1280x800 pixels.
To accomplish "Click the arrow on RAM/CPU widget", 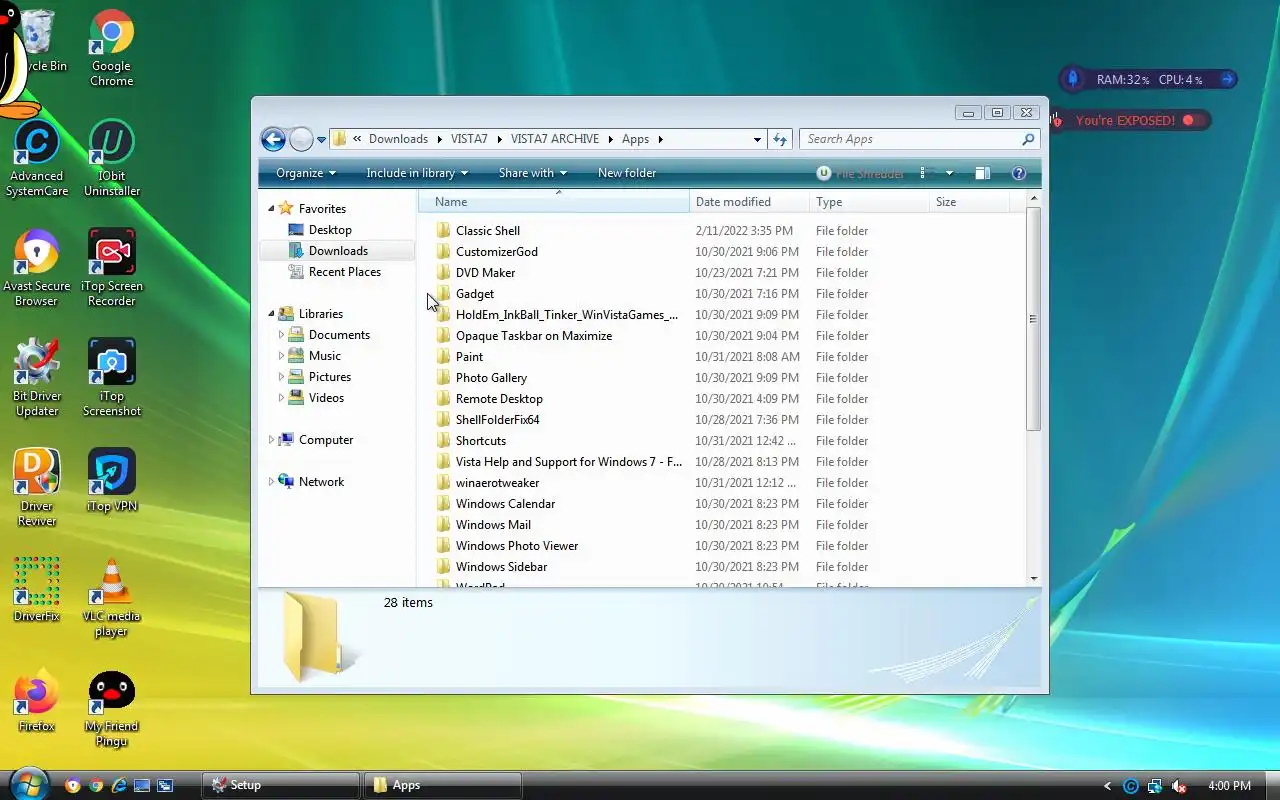I will pyautogui.click(x=1227, y=79).
